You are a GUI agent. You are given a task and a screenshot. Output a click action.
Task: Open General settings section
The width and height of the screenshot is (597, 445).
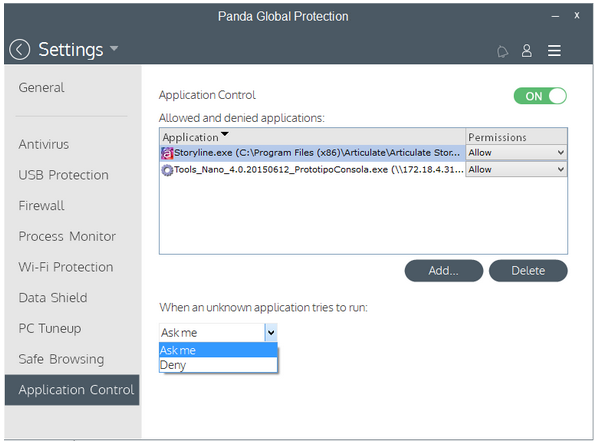click(42, 88)
